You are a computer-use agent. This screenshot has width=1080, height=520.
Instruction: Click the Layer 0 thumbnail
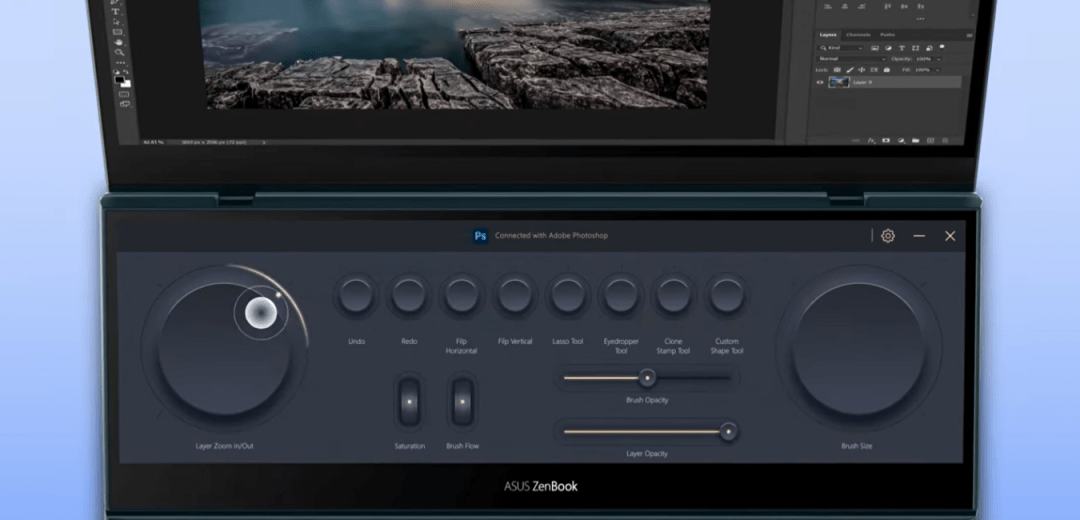pyautogui.click(x=839, y=82)
